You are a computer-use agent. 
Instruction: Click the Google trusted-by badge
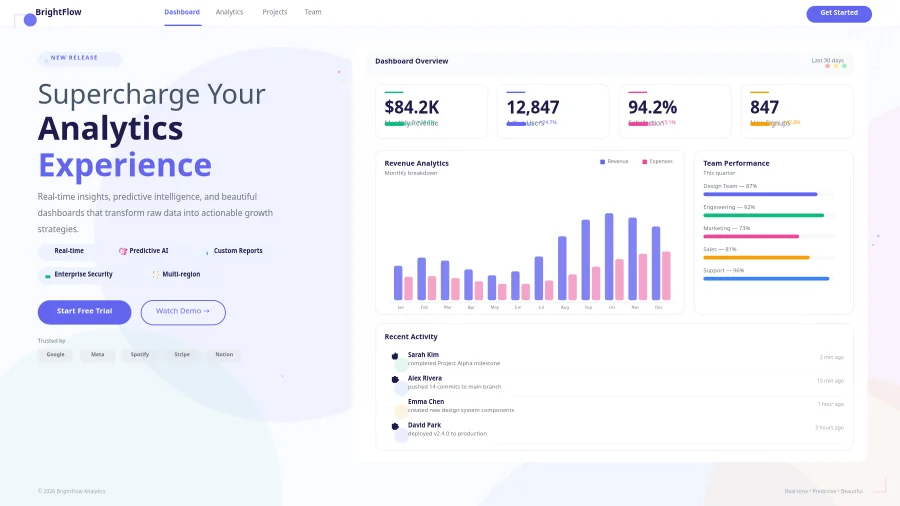coord(56,355)
